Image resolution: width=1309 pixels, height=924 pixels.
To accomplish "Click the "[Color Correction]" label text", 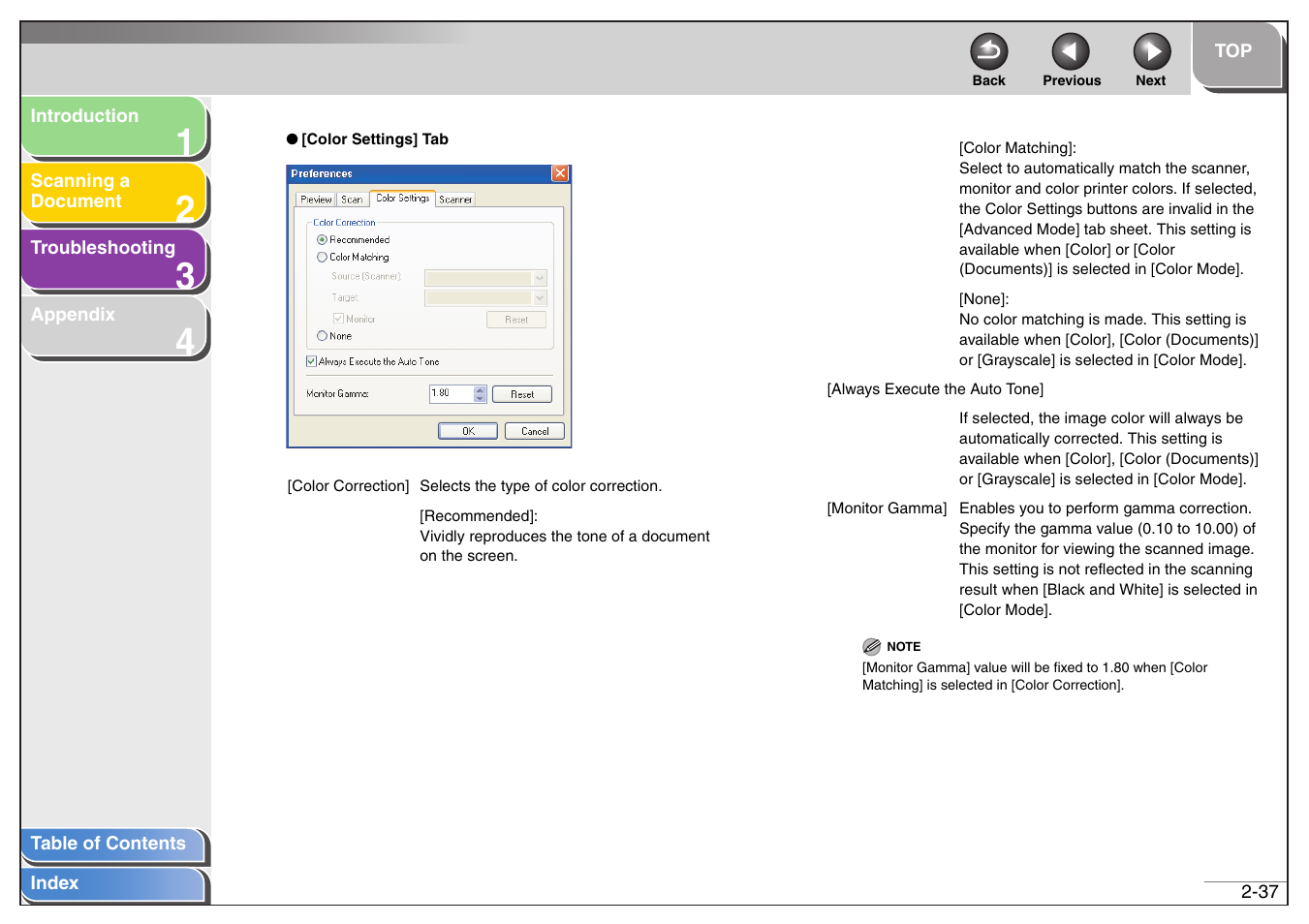I will (348, 486).
